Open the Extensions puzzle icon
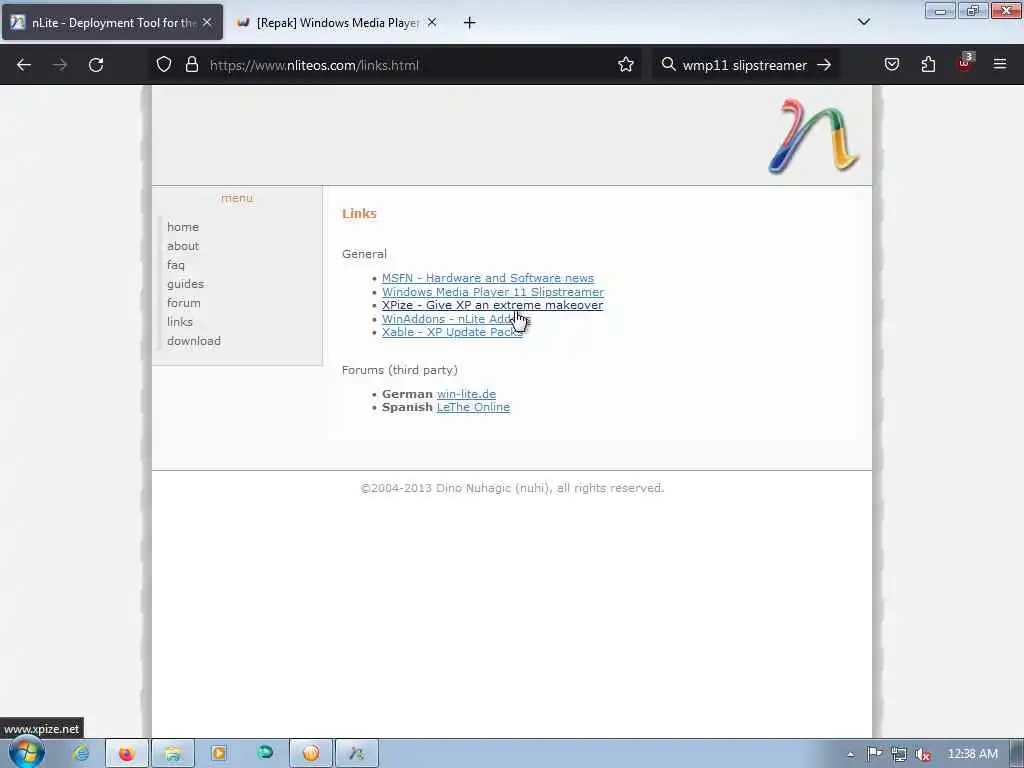Viewport: 1024px width, 768px height. click(x=928, y=65)
